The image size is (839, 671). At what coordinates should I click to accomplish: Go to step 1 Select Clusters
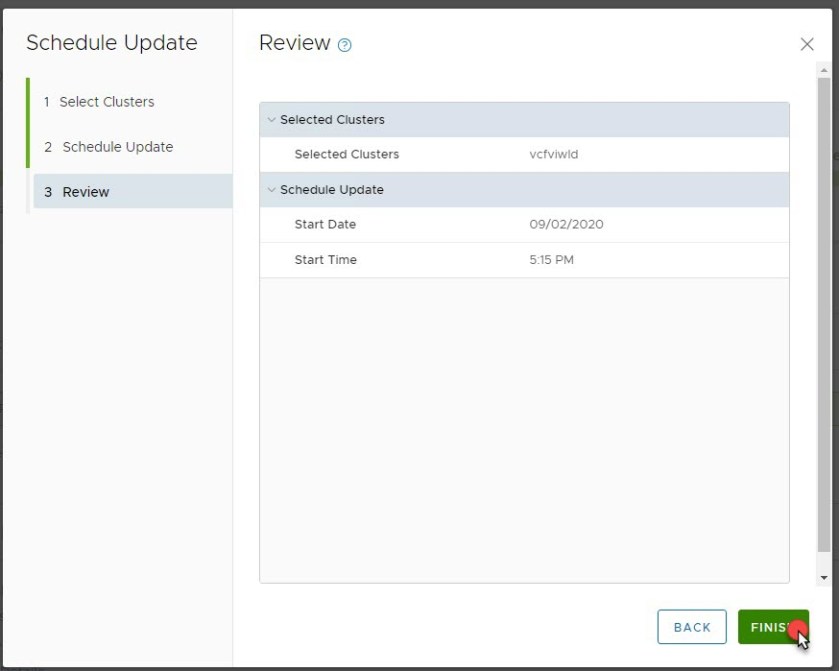click(x=106, y=102)
